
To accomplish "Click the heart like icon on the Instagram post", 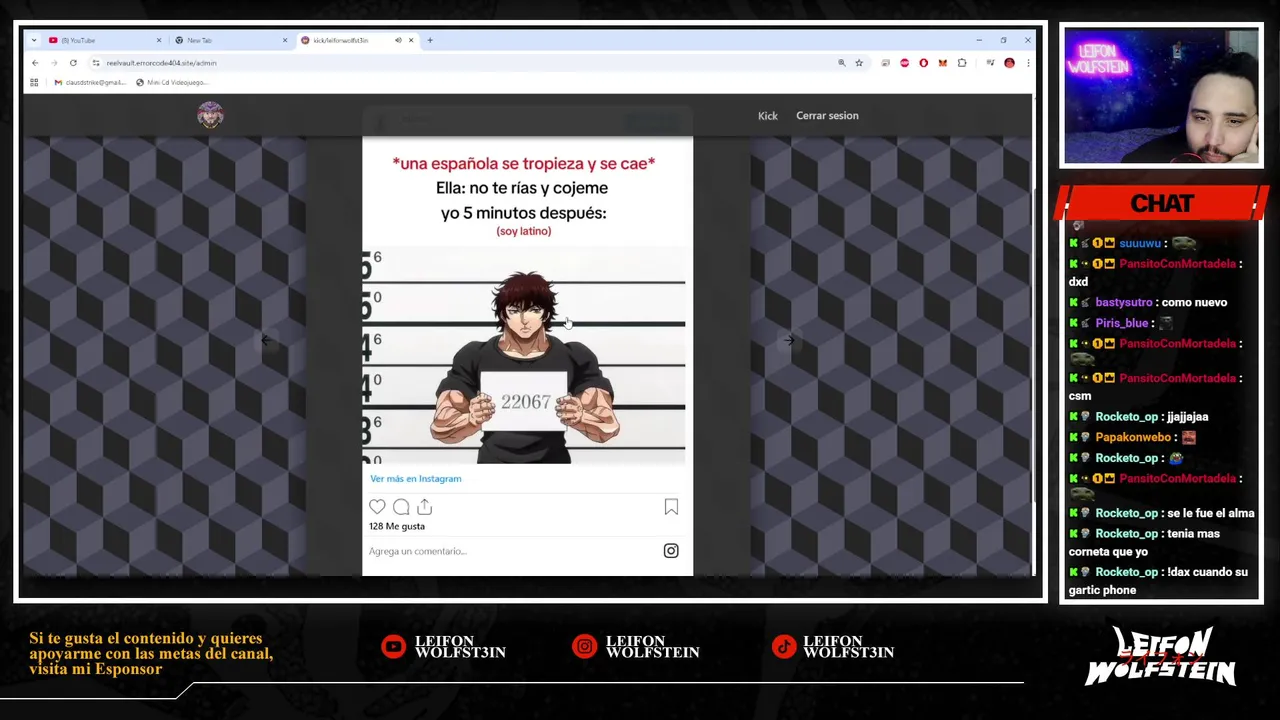I will point(377,507).
